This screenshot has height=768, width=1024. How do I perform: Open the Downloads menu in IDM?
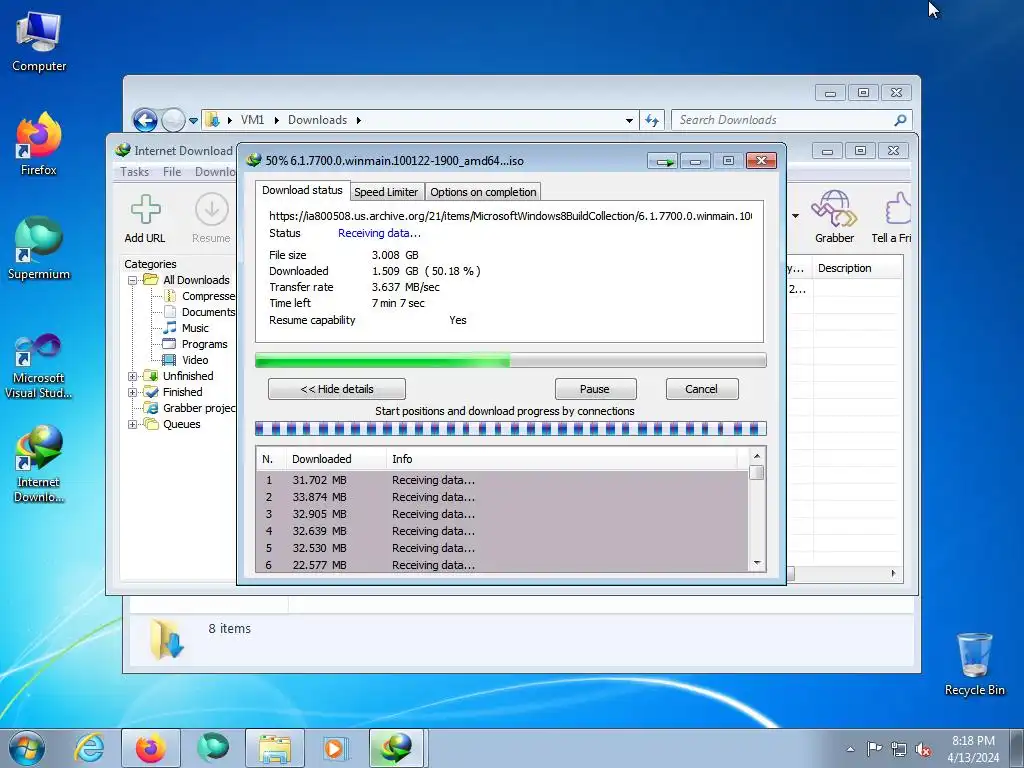point(215,172)
